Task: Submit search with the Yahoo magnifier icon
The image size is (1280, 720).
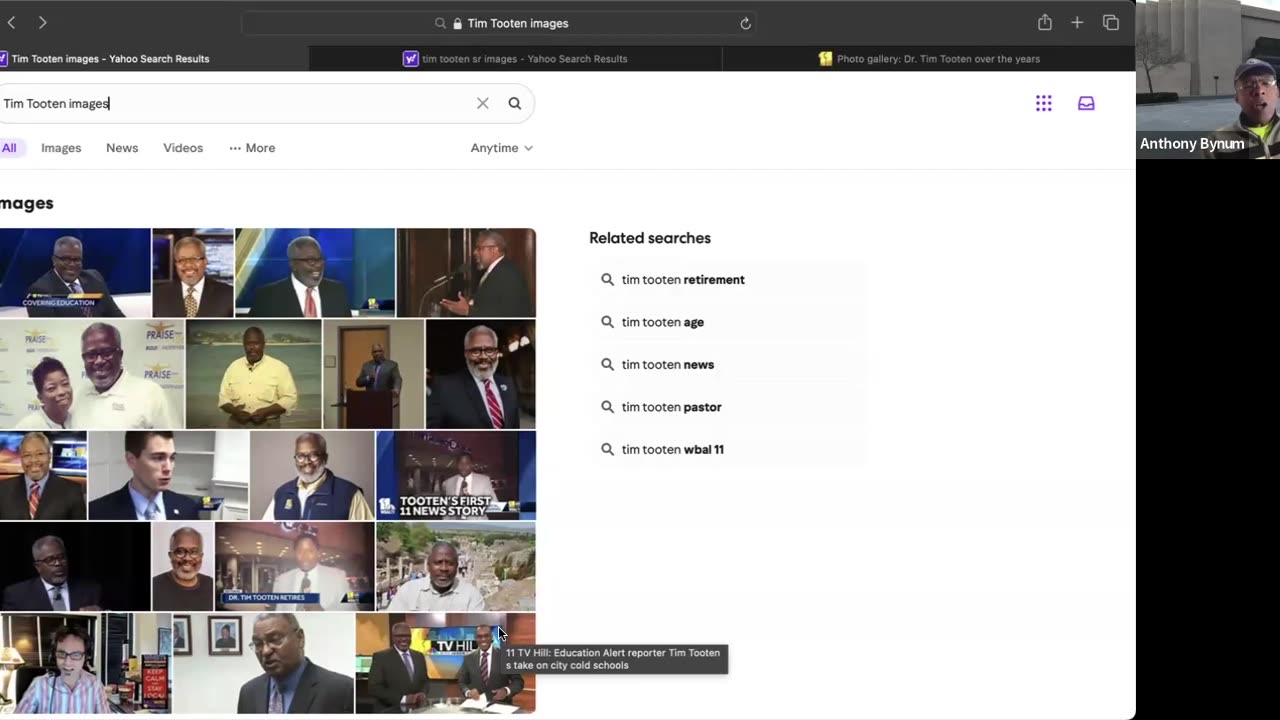Action: tap(515, 103)
